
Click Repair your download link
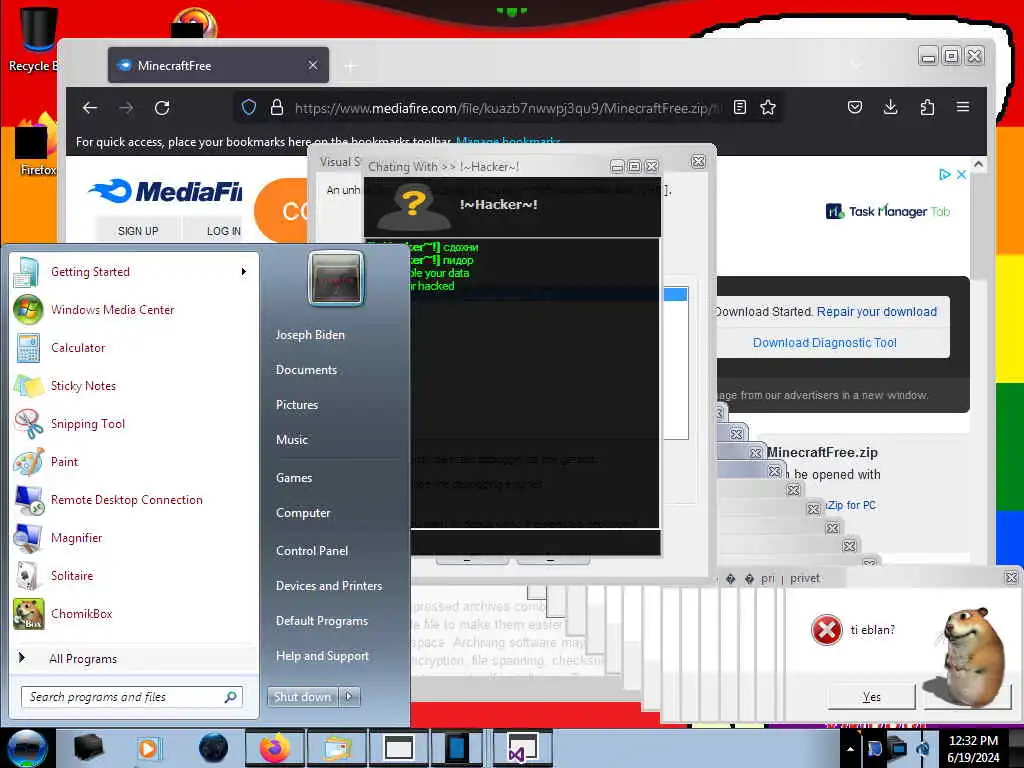(x=876, y=312)
